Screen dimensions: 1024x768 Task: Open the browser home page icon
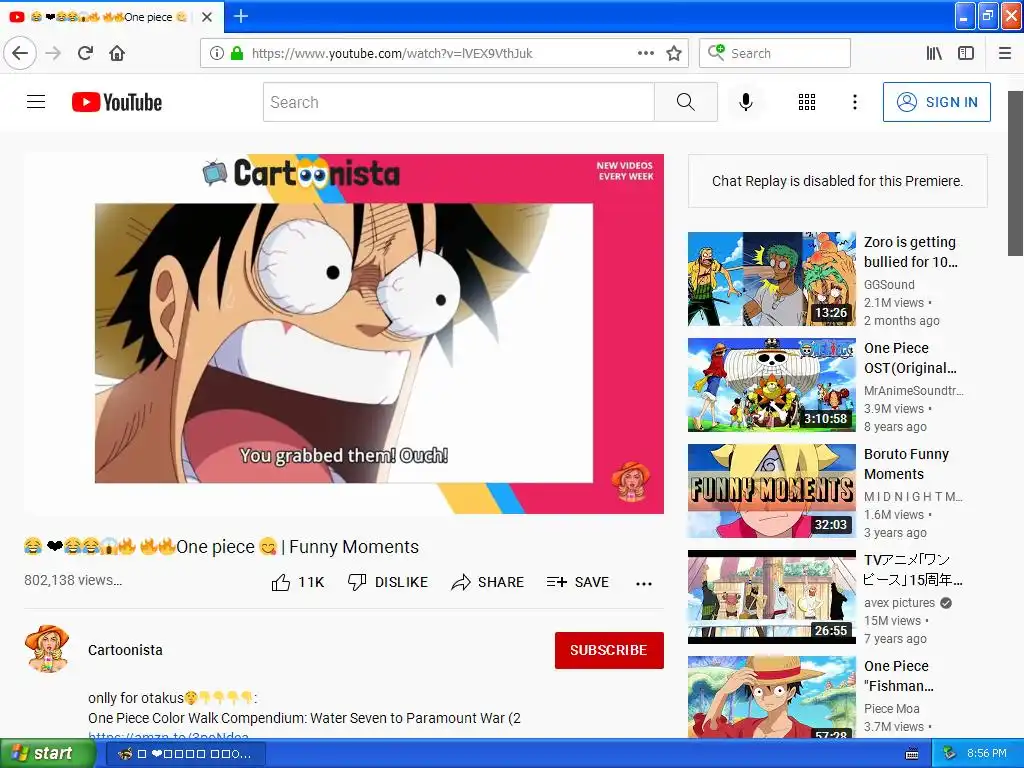click(x=117, y=53)
